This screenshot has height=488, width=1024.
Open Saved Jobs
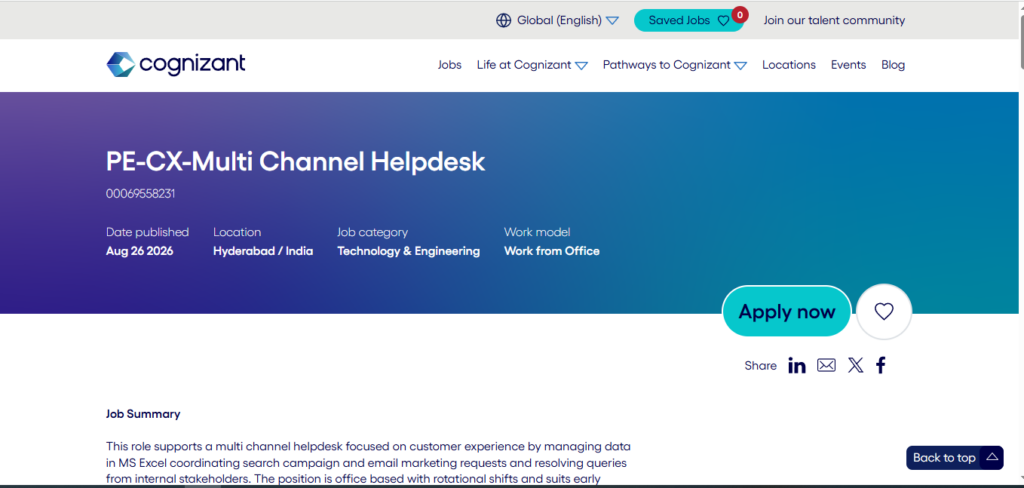(688, 20)
